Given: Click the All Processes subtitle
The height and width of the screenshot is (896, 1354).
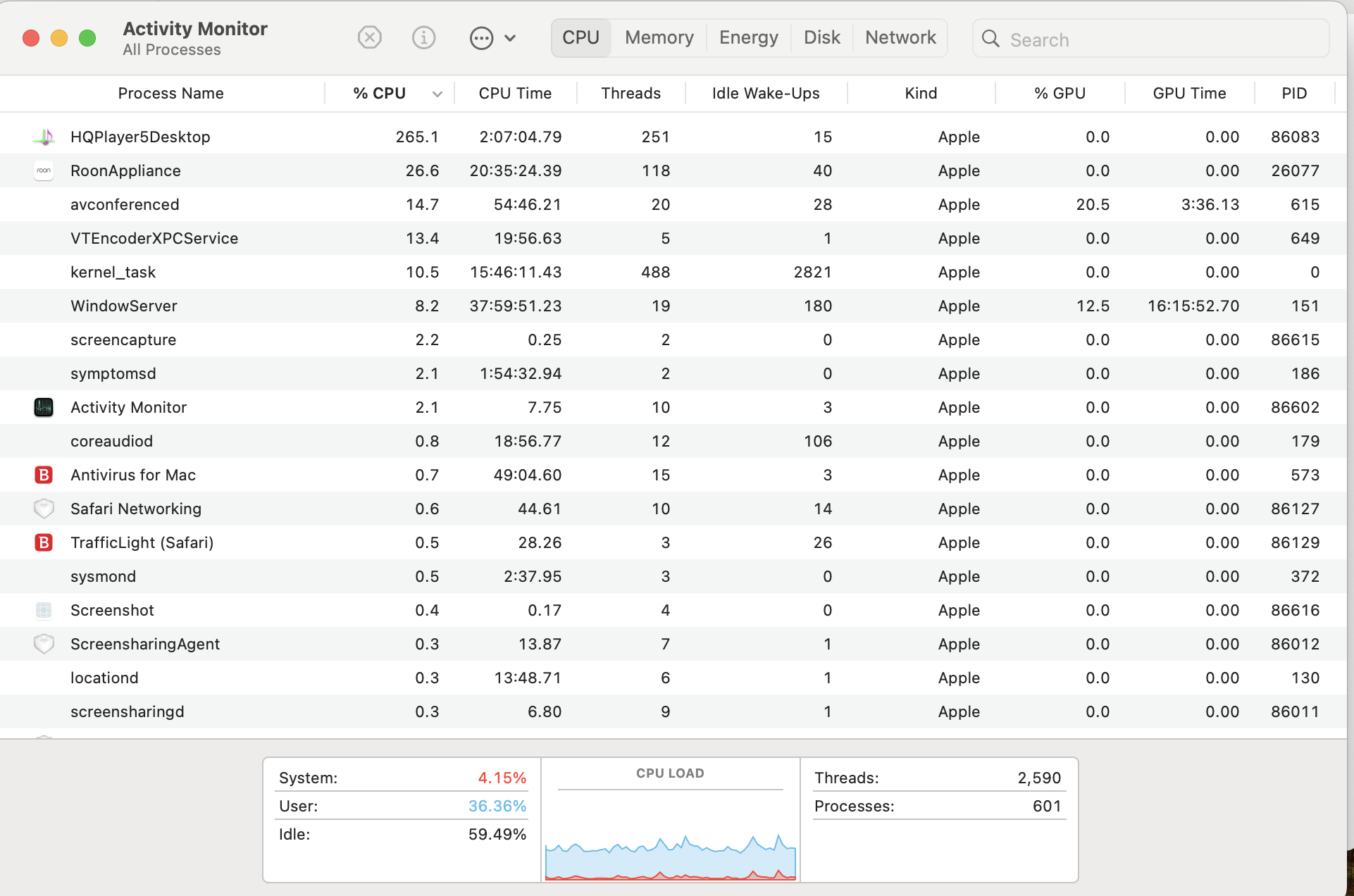Looking at the screenshot, I should pyautogui.click(x=171, y=50).
